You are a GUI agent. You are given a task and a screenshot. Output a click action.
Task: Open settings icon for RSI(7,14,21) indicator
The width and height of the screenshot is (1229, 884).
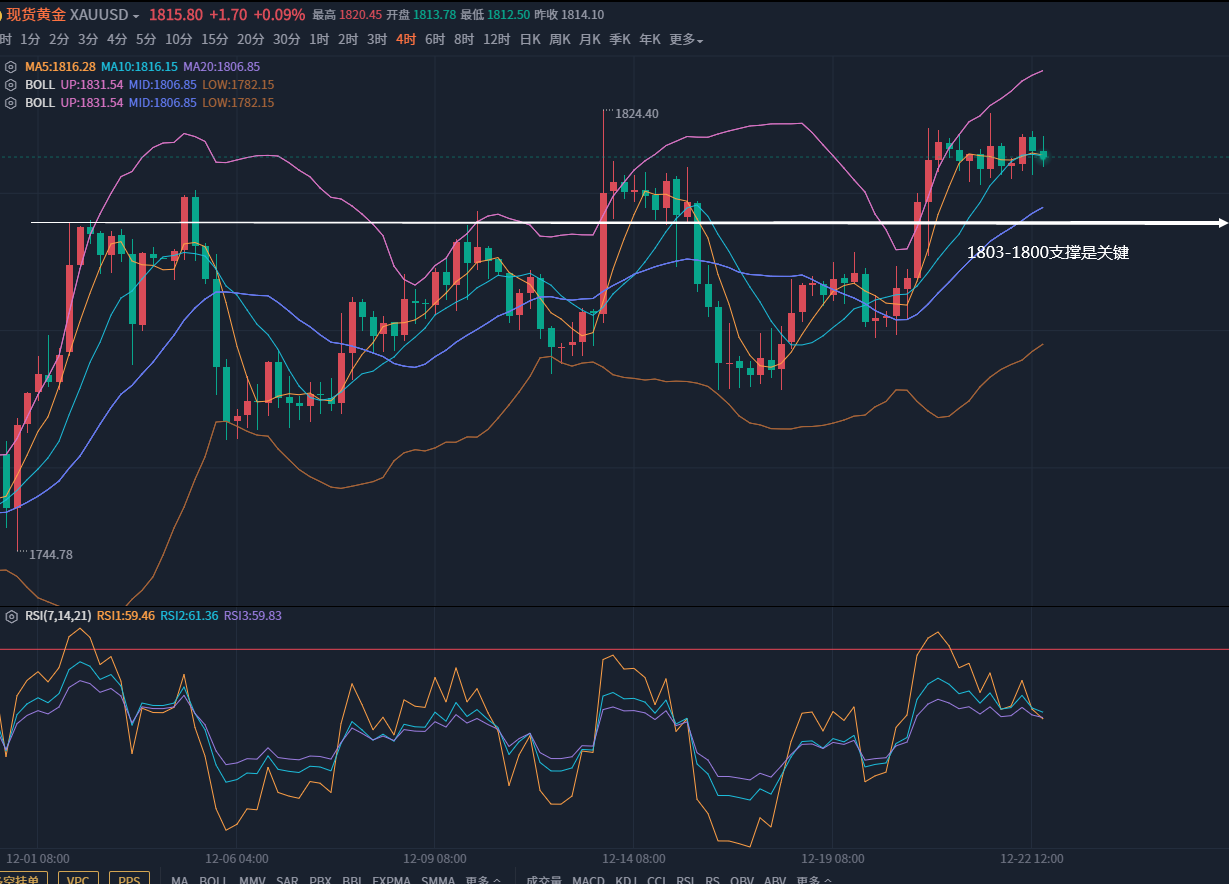[11, 616]
